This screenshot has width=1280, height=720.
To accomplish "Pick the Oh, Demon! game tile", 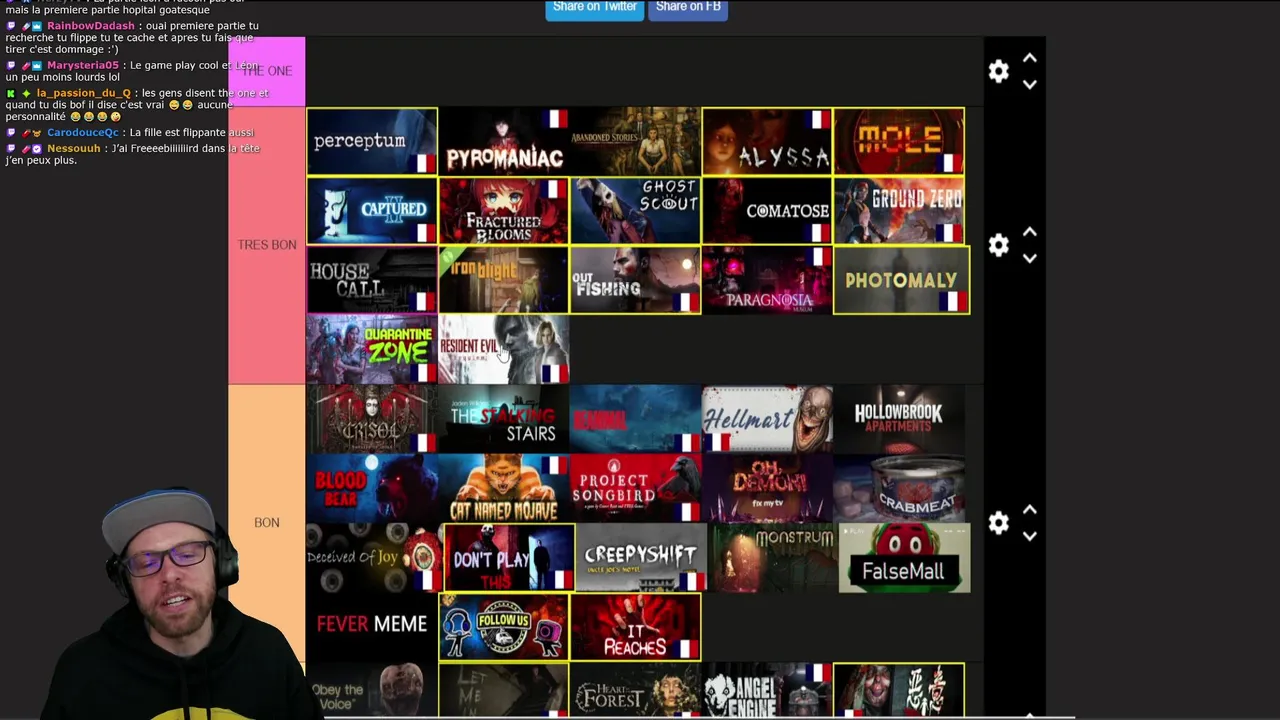I will pyautogui.click(x=767, y=489).
